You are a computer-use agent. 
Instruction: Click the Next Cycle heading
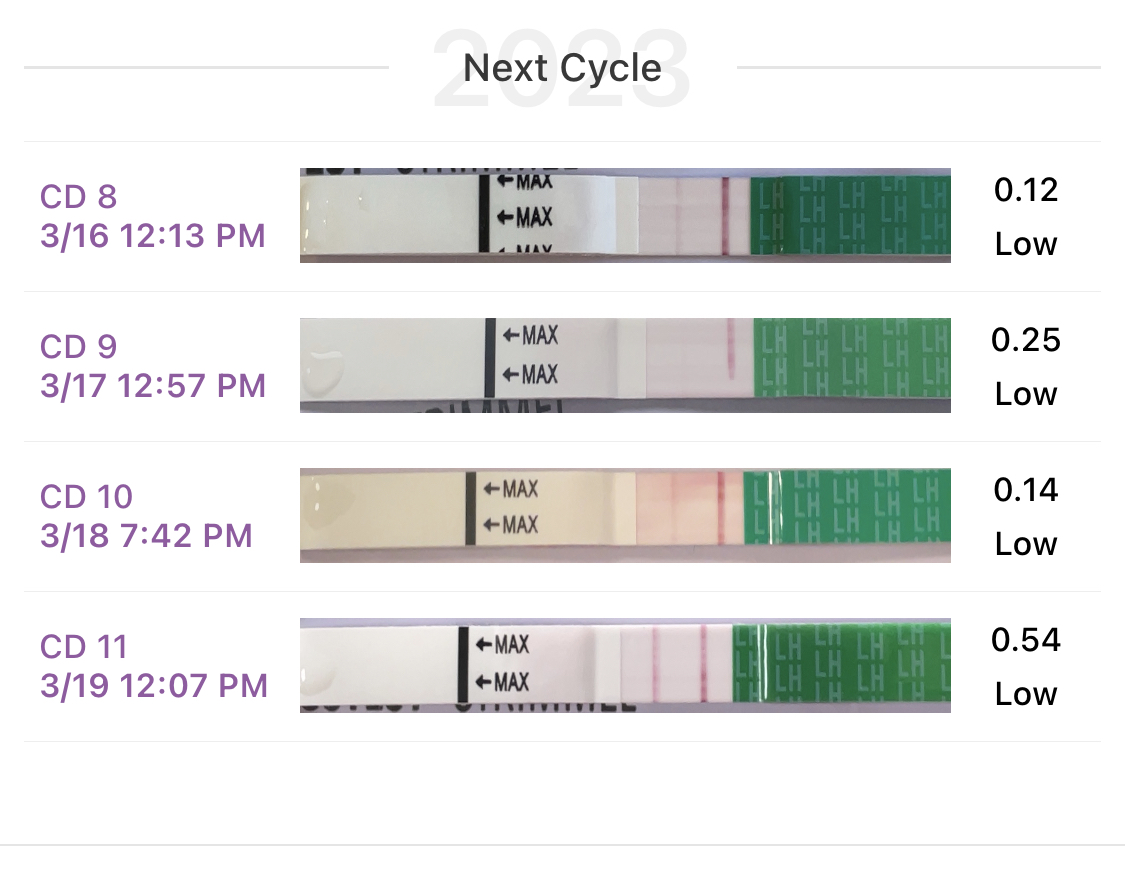click(562, 68)
